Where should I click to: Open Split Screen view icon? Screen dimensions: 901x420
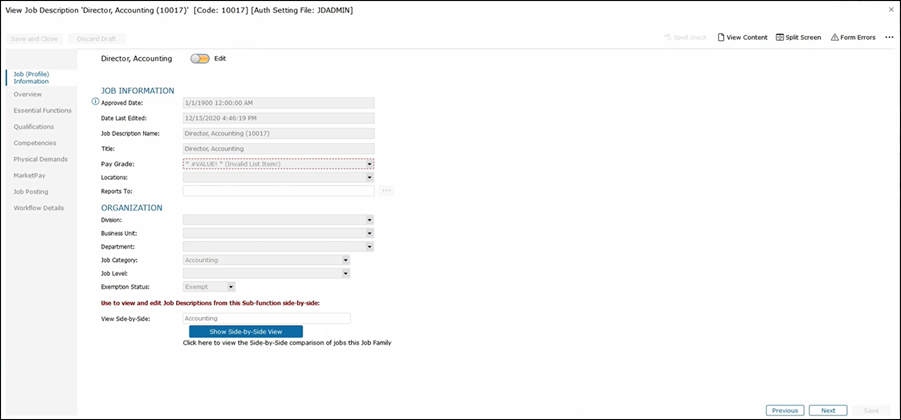coord(780,37)
